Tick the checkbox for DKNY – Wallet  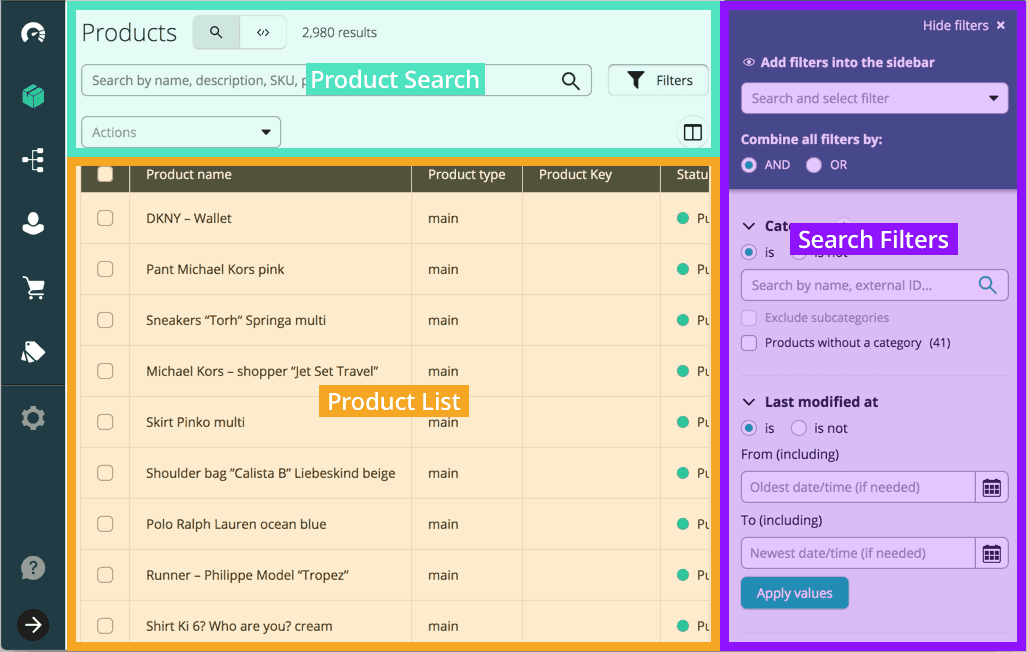tap(105, 218)
